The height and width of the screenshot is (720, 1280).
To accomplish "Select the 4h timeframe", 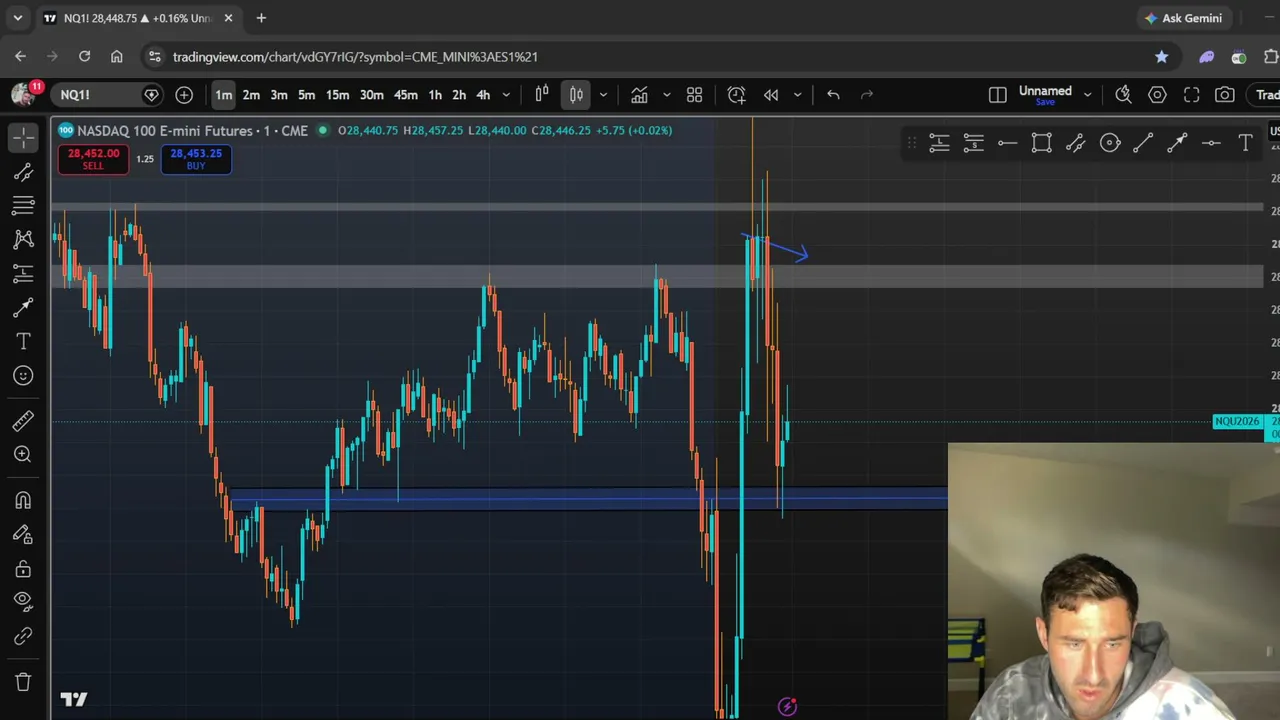I will [x=483, y=95].
